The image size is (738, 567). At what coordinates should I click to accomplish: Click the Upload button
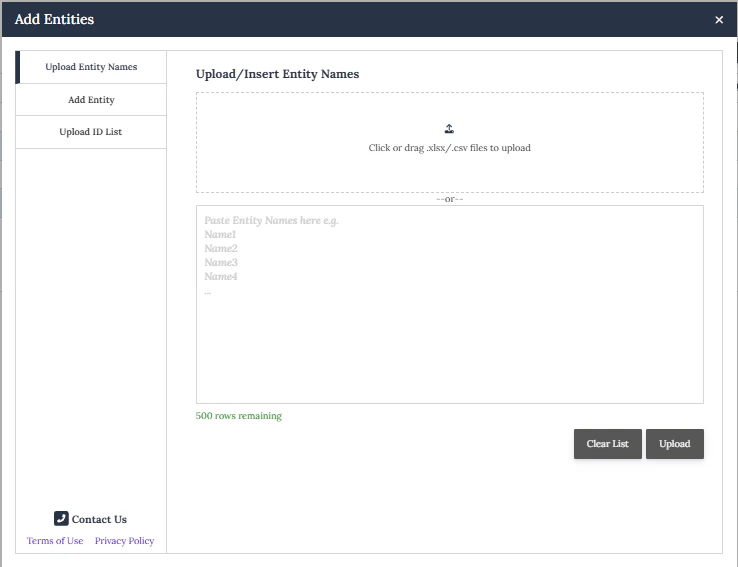(674, 444)
